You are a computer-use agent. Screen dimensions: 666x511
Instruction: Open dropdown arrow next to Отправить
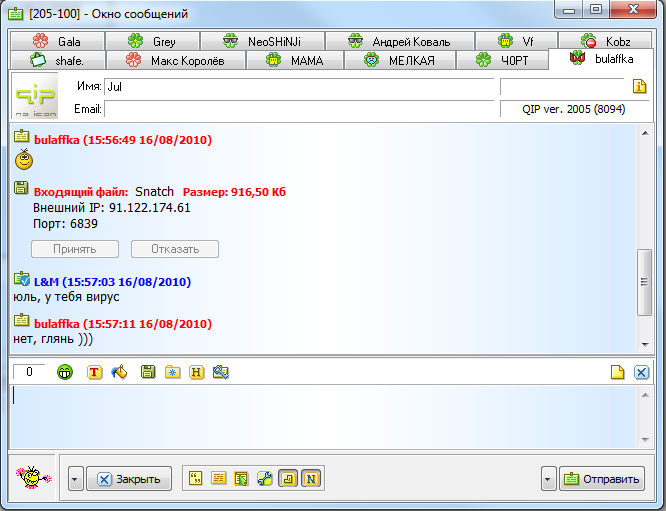pyautogui.click(x=548, y=479)
